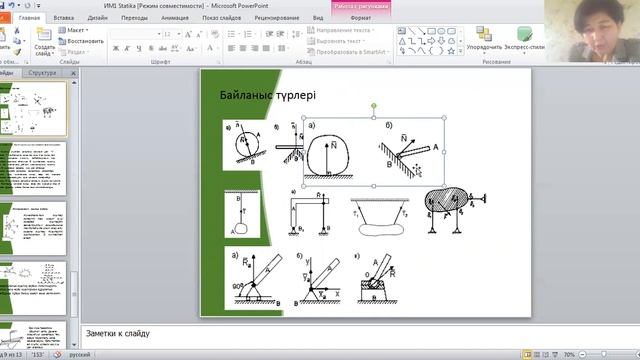The width and height of the screenshot is (640, 360).
Task: Click the font color A button
Action: click(x=209, y=48)
